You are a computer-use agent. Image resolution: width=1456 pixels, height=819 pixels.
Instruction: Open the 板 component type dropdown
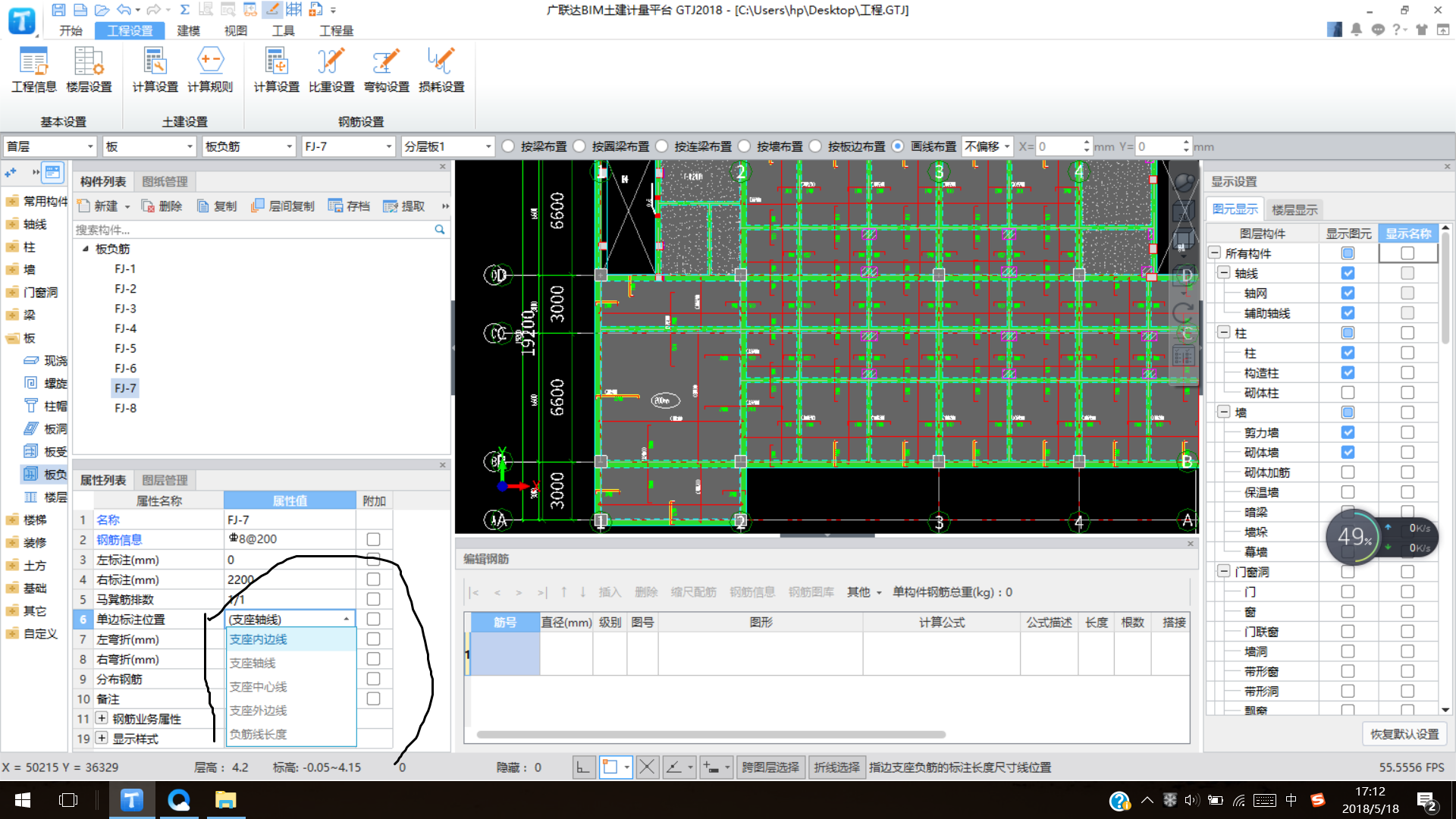150,146
